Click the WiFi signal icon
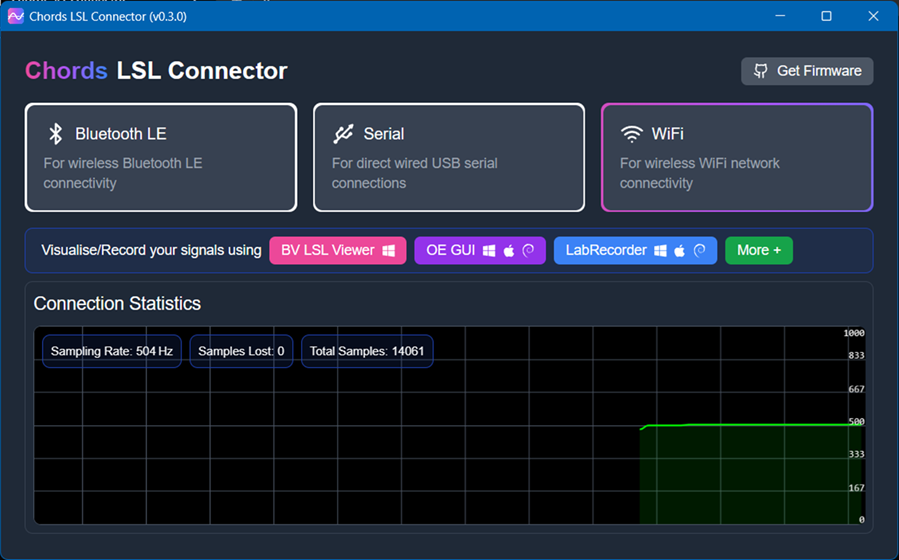Image resolution: width=899 pixels, height=560 pixels. click(x=631, y=134)
